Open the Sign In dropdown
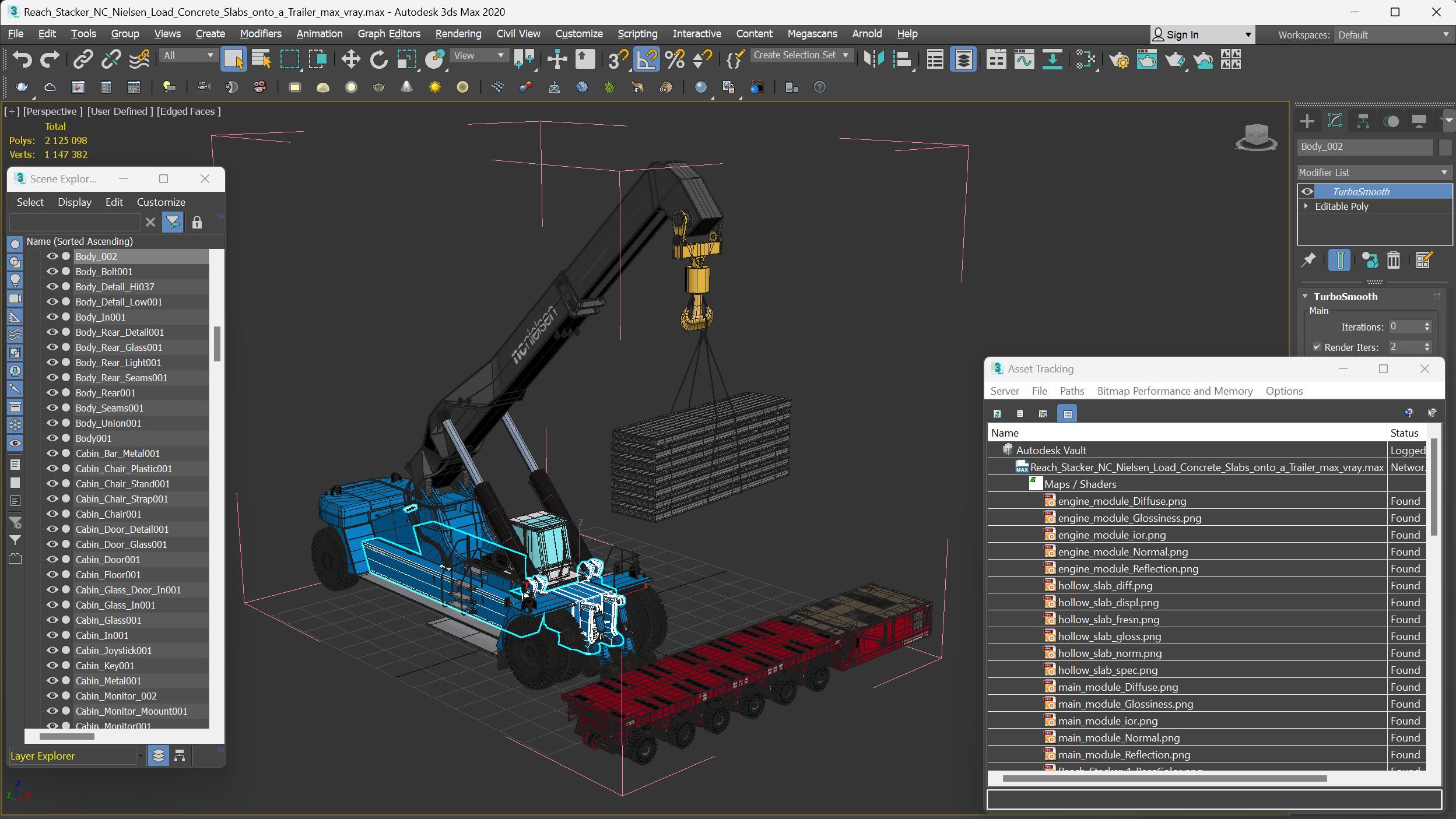Screen dimensions: 1456x819 coord(1201,35)
